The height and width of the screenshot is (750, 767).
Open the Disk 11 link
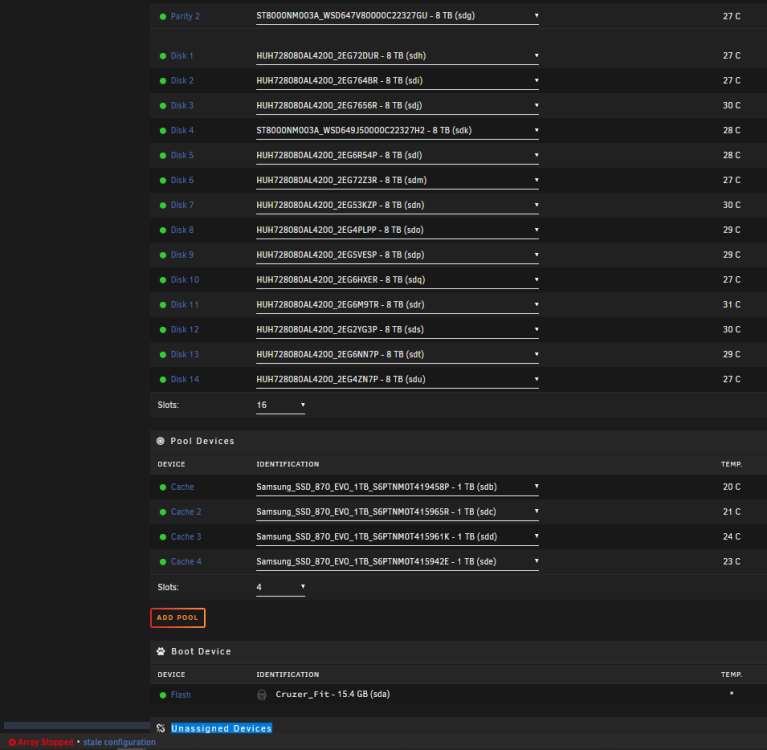tap(184, 305)
